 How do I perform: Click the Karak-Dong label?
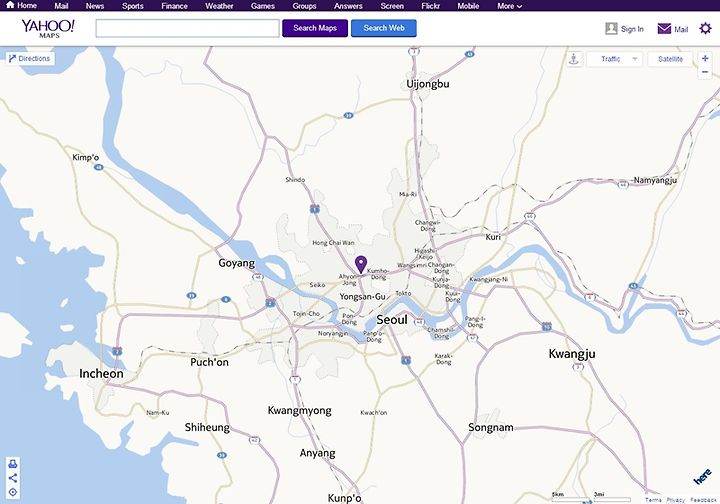(444, 359)
